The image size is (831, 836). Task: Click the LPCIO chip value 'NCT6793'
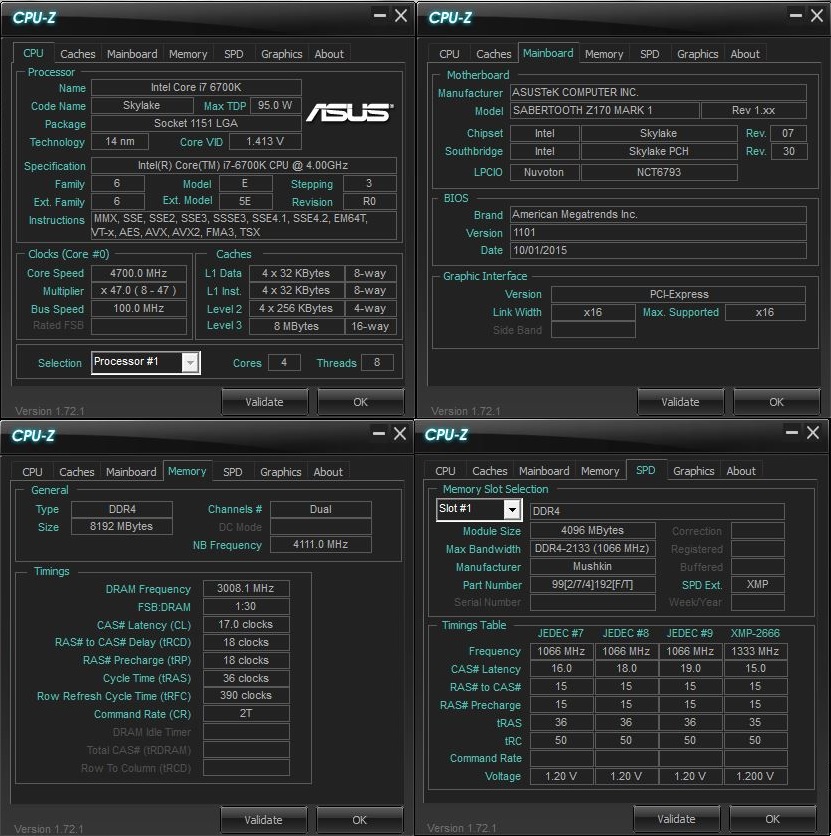click(x=659, y=172)
